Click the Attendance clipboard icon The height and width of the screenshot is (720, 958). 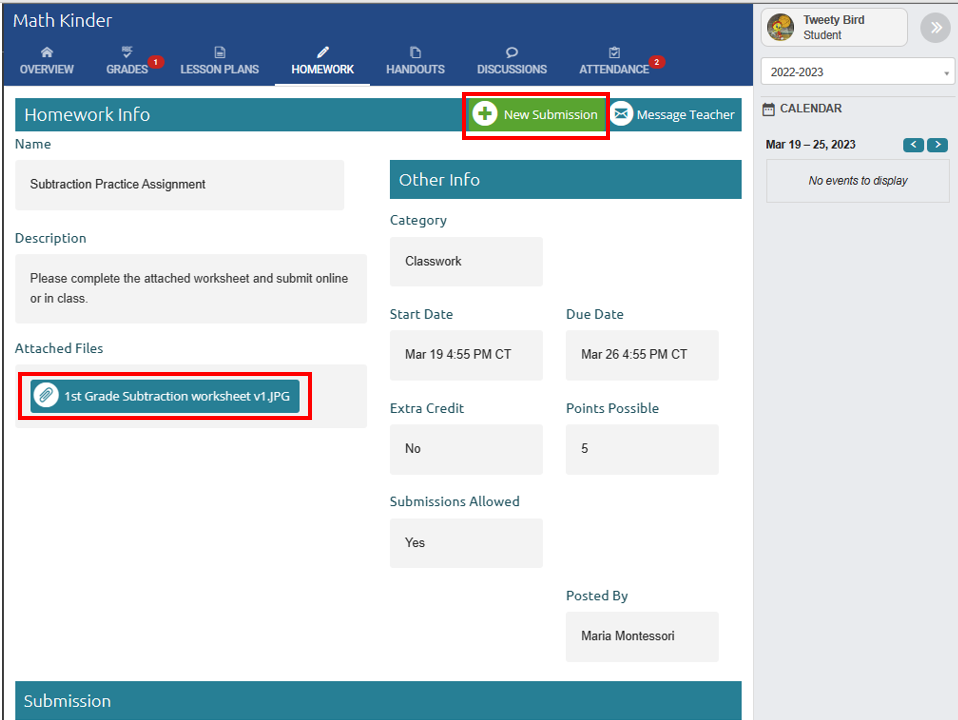point(614,52)
